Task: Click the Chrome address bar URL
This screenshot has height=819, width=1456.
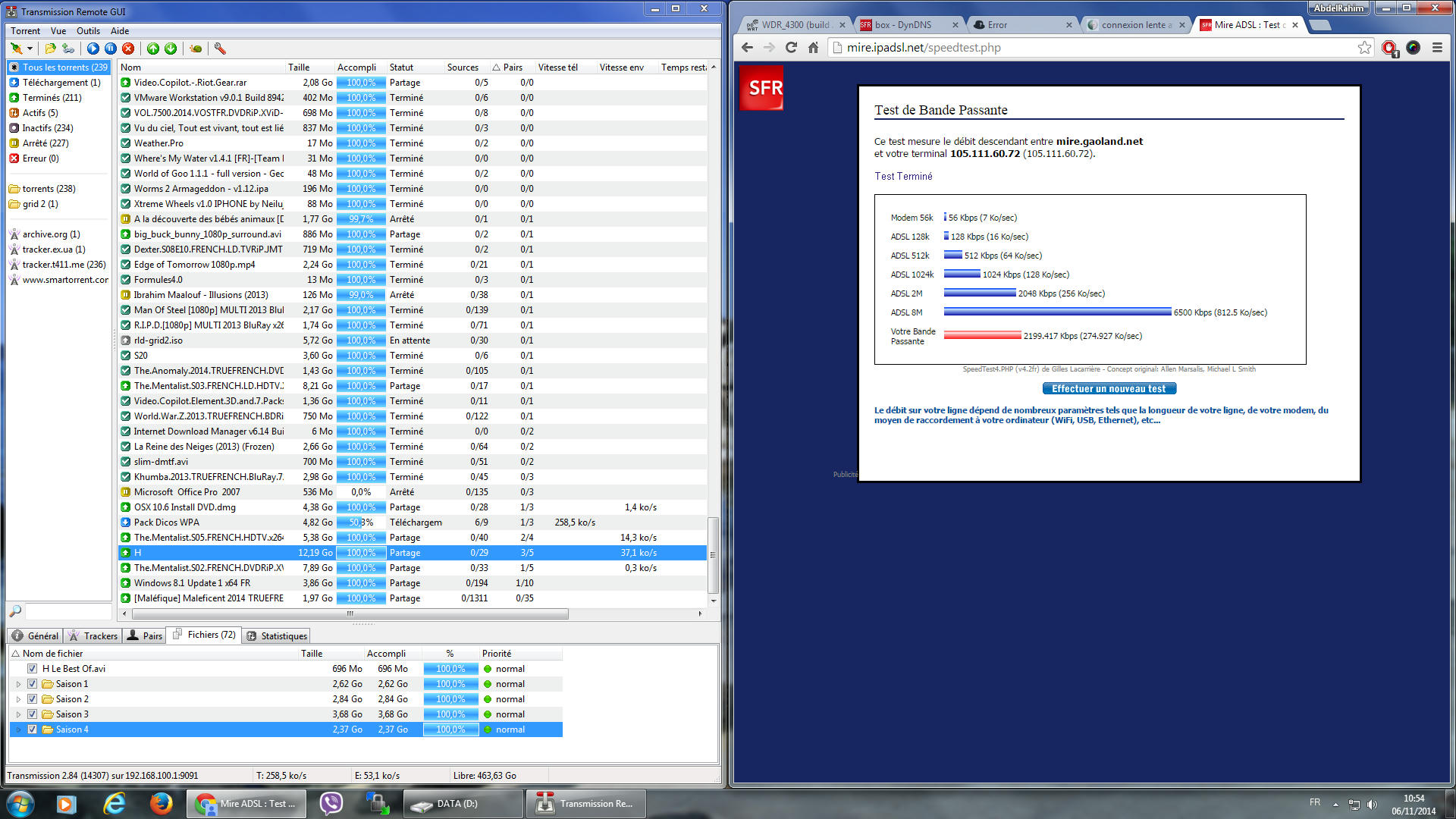Action: [x=924, y=48]
